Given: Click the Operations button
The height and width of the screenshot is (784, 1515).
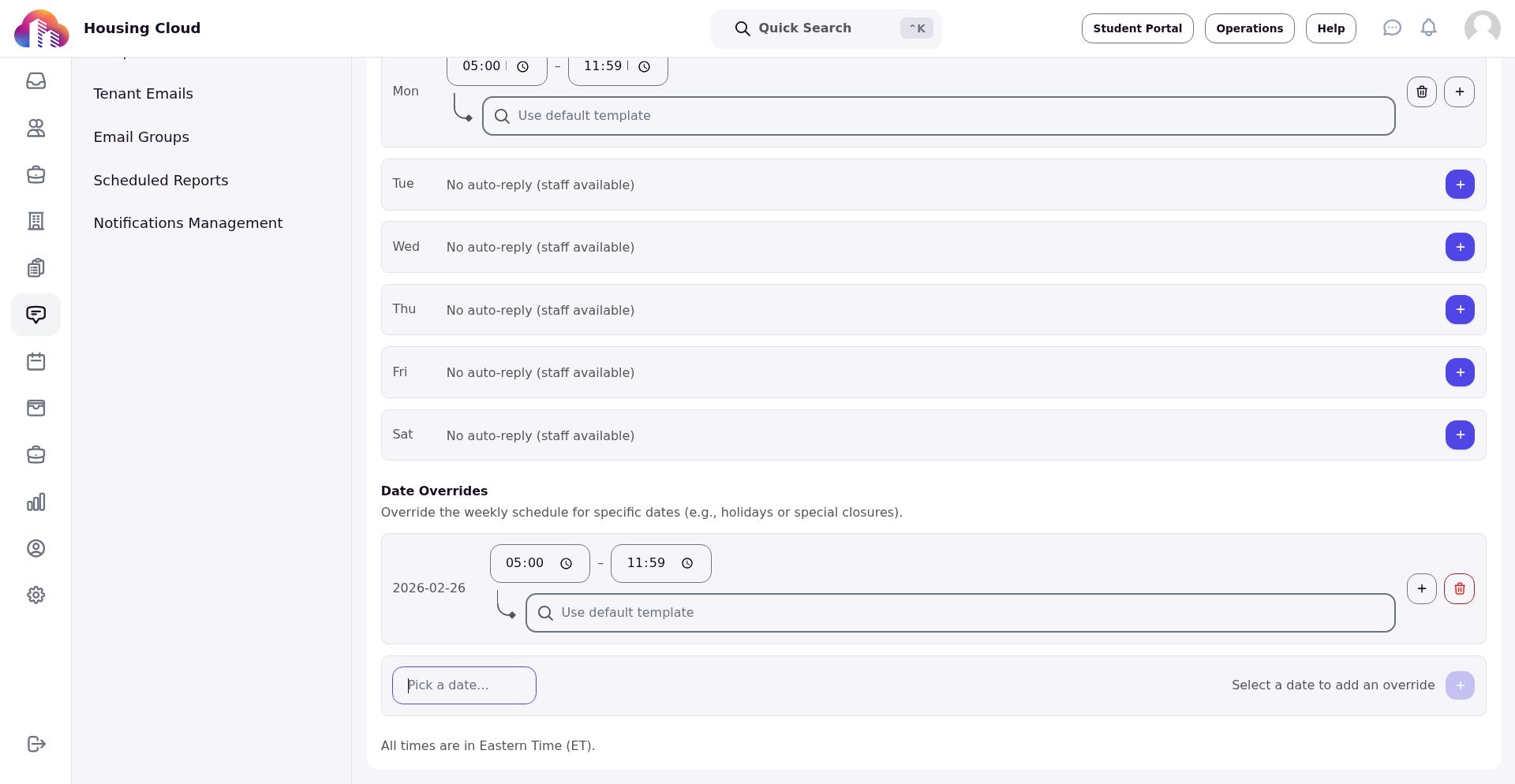Looking at the screenshot, I should tap(1249, 28).
